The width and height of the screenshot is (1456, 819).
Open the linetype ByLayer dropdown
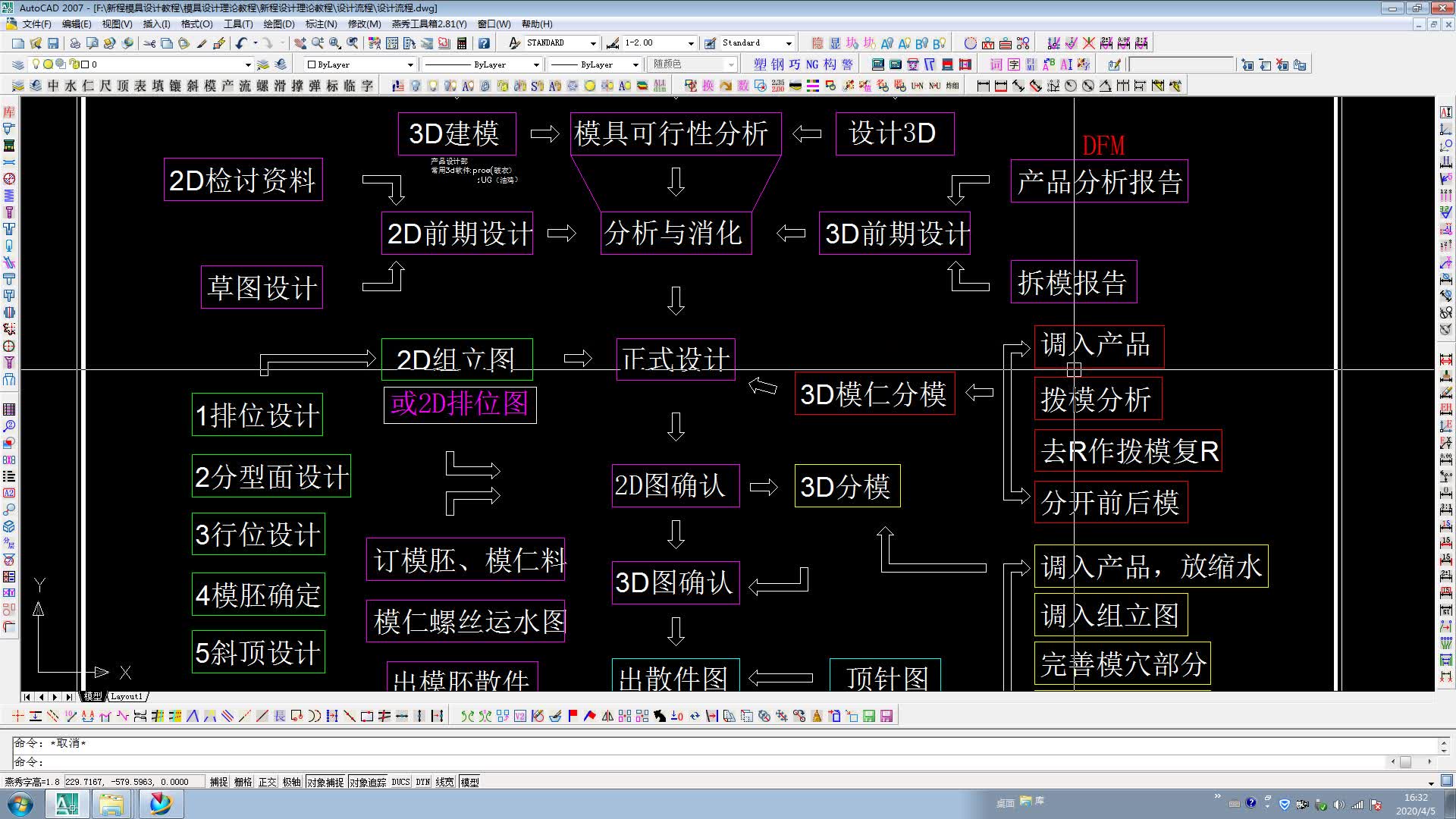pyautogui.click(x=536, y=64)
